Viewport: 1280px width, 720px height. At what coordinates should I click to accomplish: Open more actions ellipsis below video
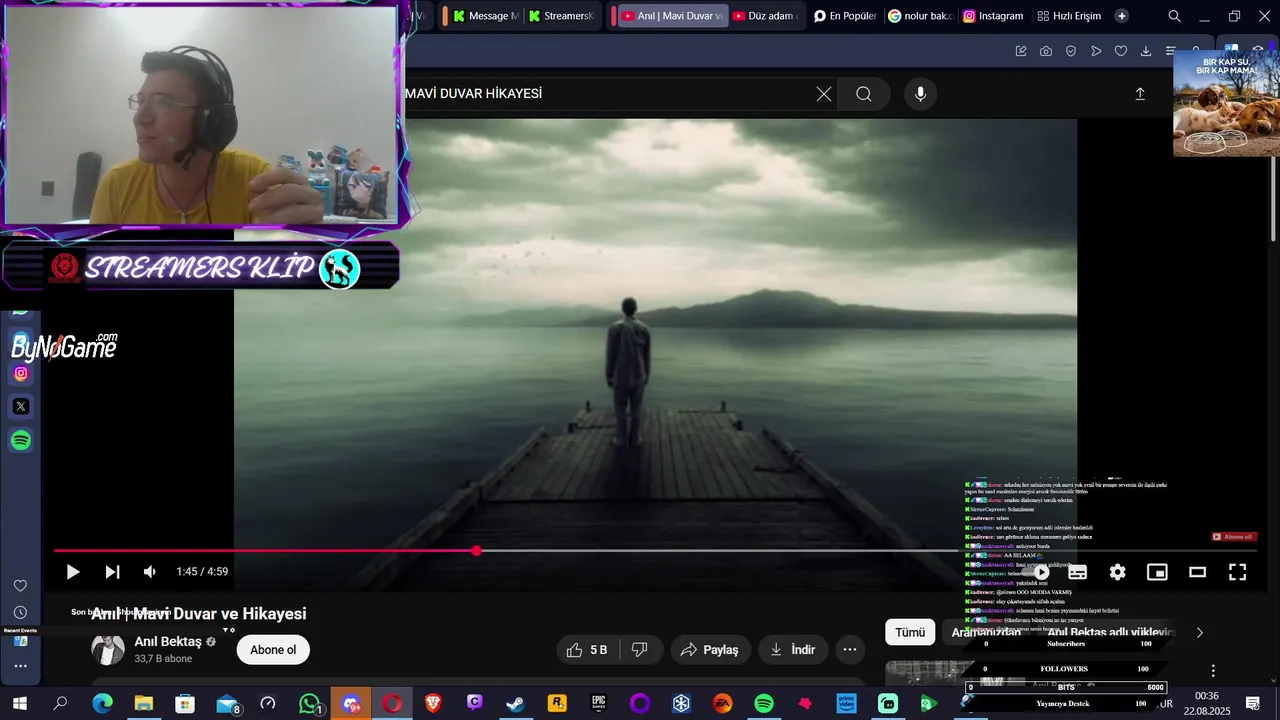point(850,650)
